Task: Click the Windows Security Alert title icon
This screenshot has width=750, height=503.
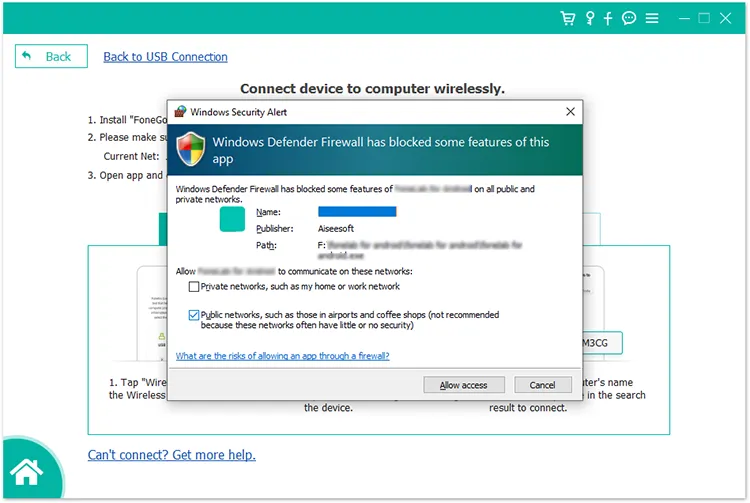Action: point(180,111)
